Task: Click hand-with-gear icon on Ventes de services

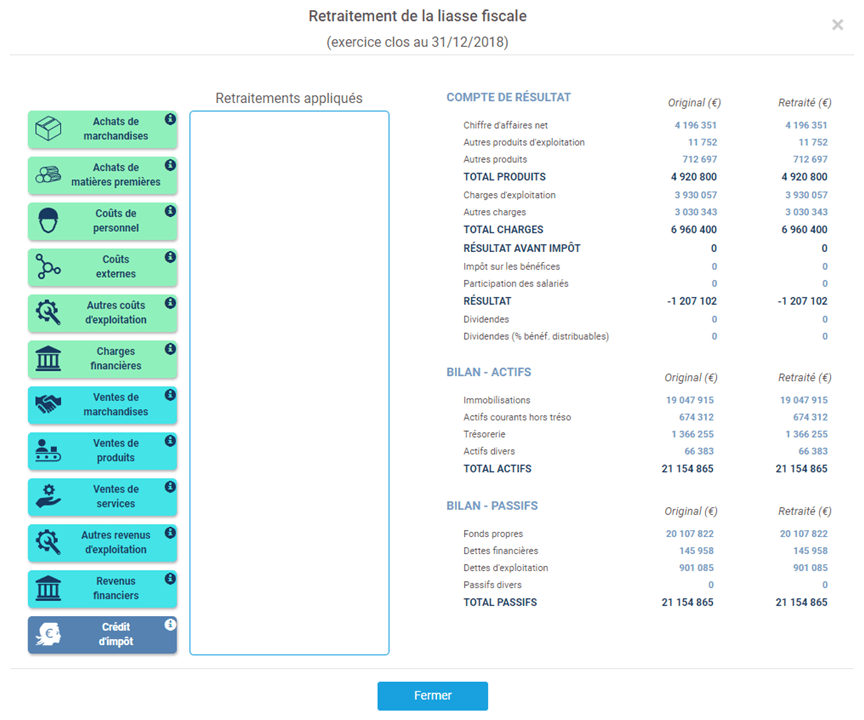Action: tap(48, 496)
